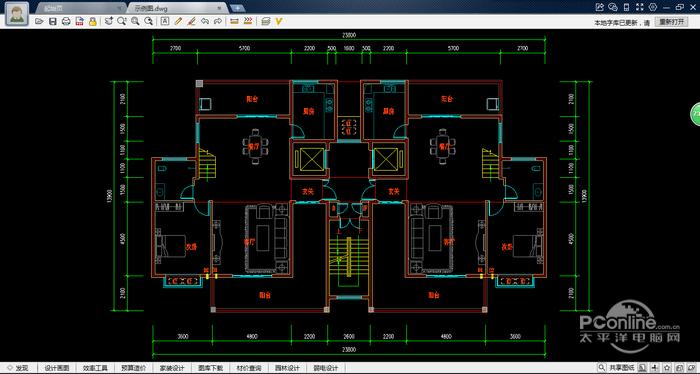Image resolution: width=700 pixels, height=374 pixels.
Task: Click the yellow V icon in toolbar
Action: 279,21
